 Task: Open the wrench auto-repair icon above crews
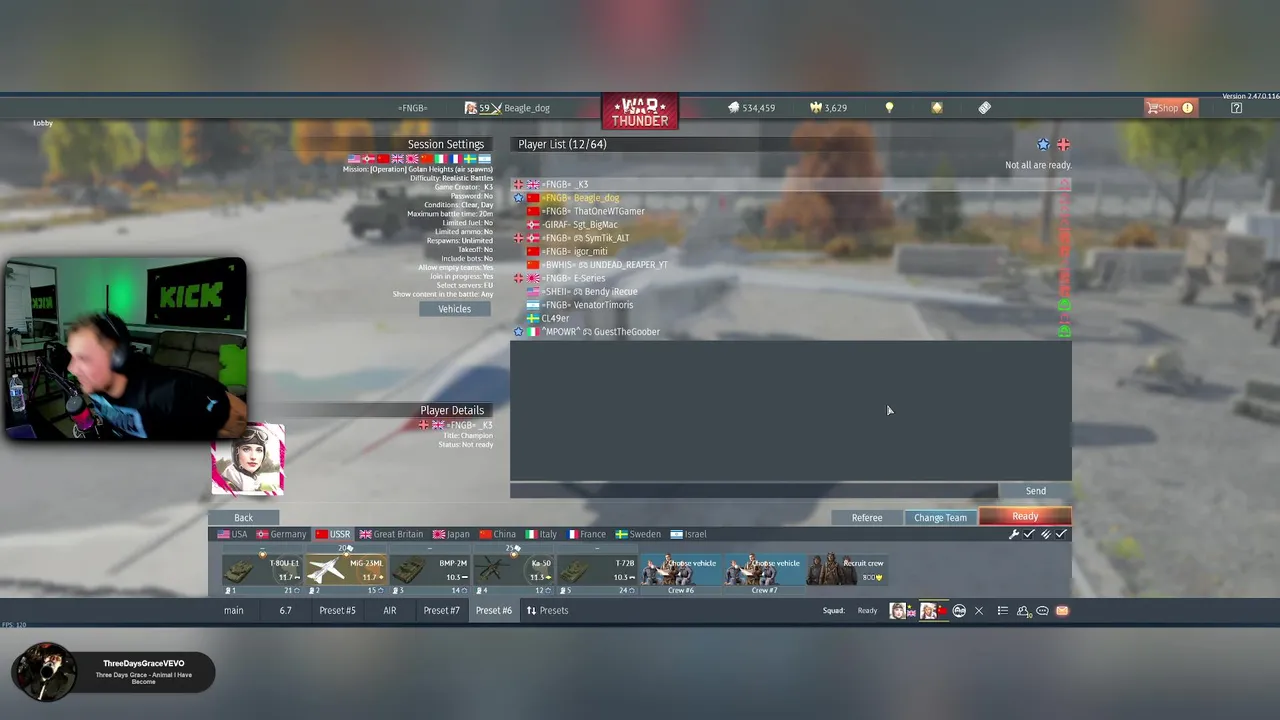click(x=1013, y=534)
